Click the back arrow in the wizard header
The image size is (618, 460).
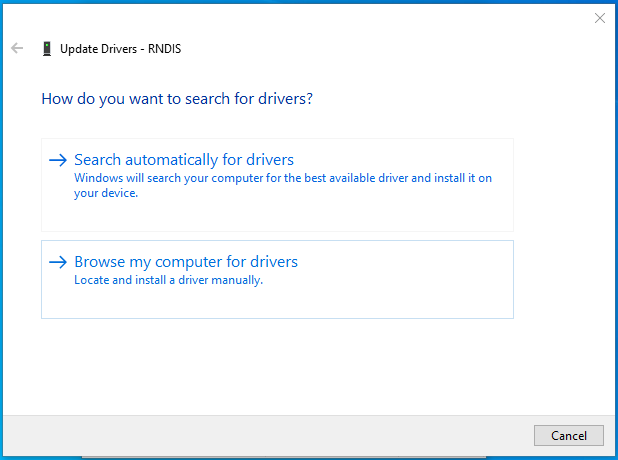click(x=17, y=48)
